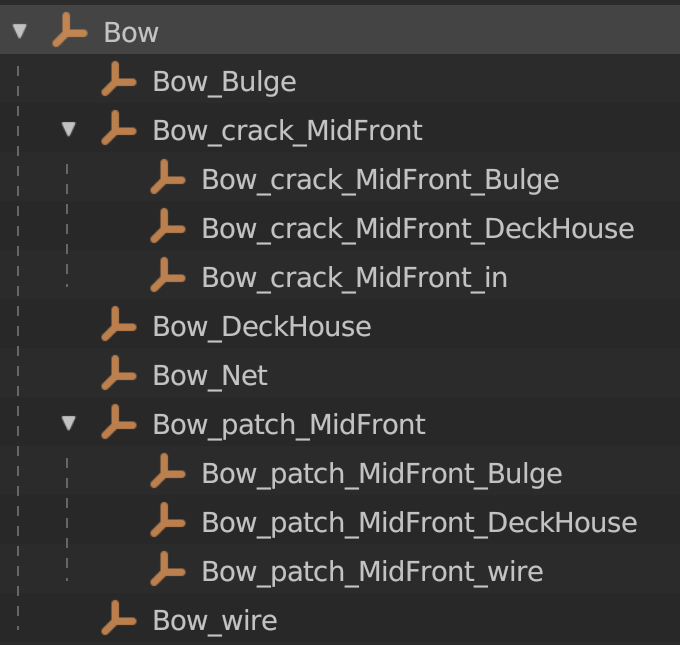
Task: Collapse the Bow_patch_MidFront disclosure triangle
Action: [69, 423]
